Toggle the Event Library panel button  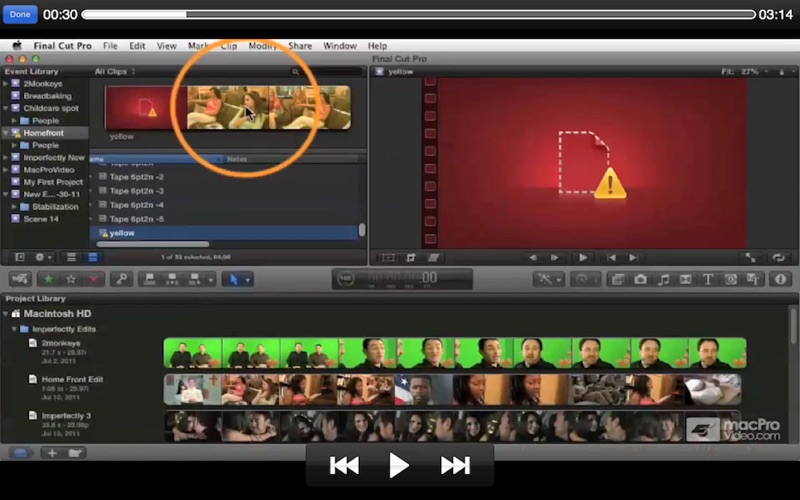[20, 257]
